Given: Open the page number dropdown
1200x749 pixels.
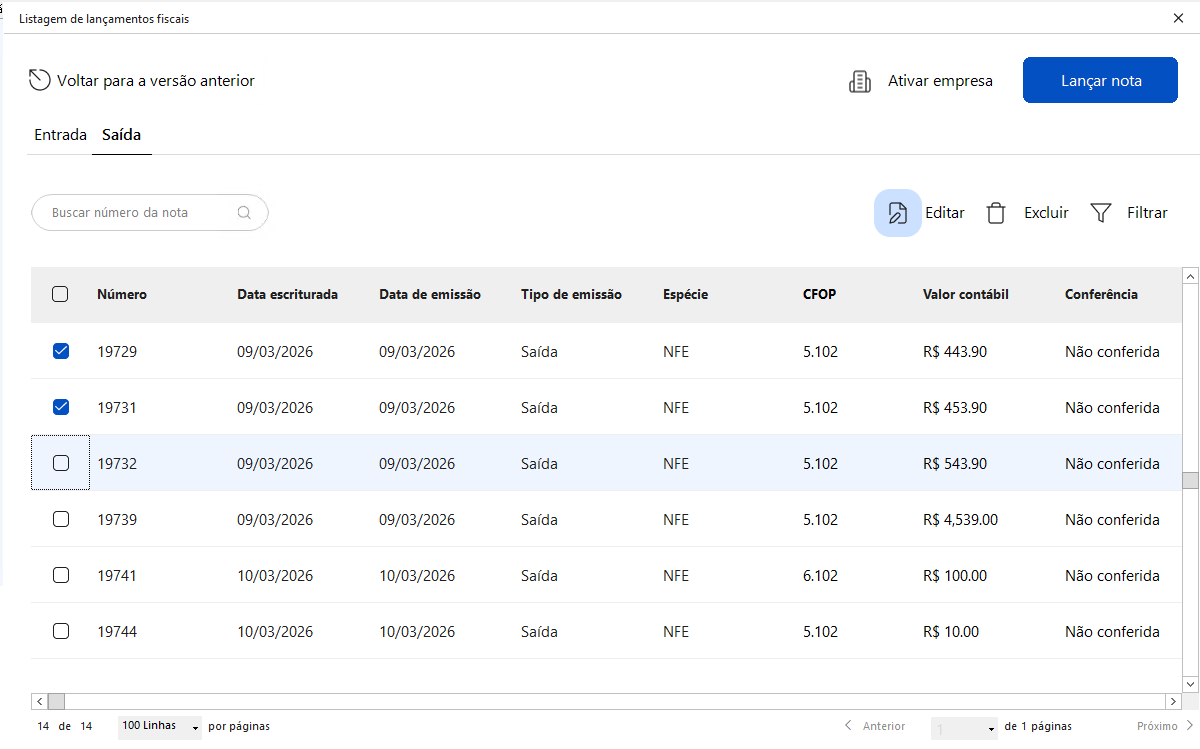Looking at the screenshot, I should 964,728.
